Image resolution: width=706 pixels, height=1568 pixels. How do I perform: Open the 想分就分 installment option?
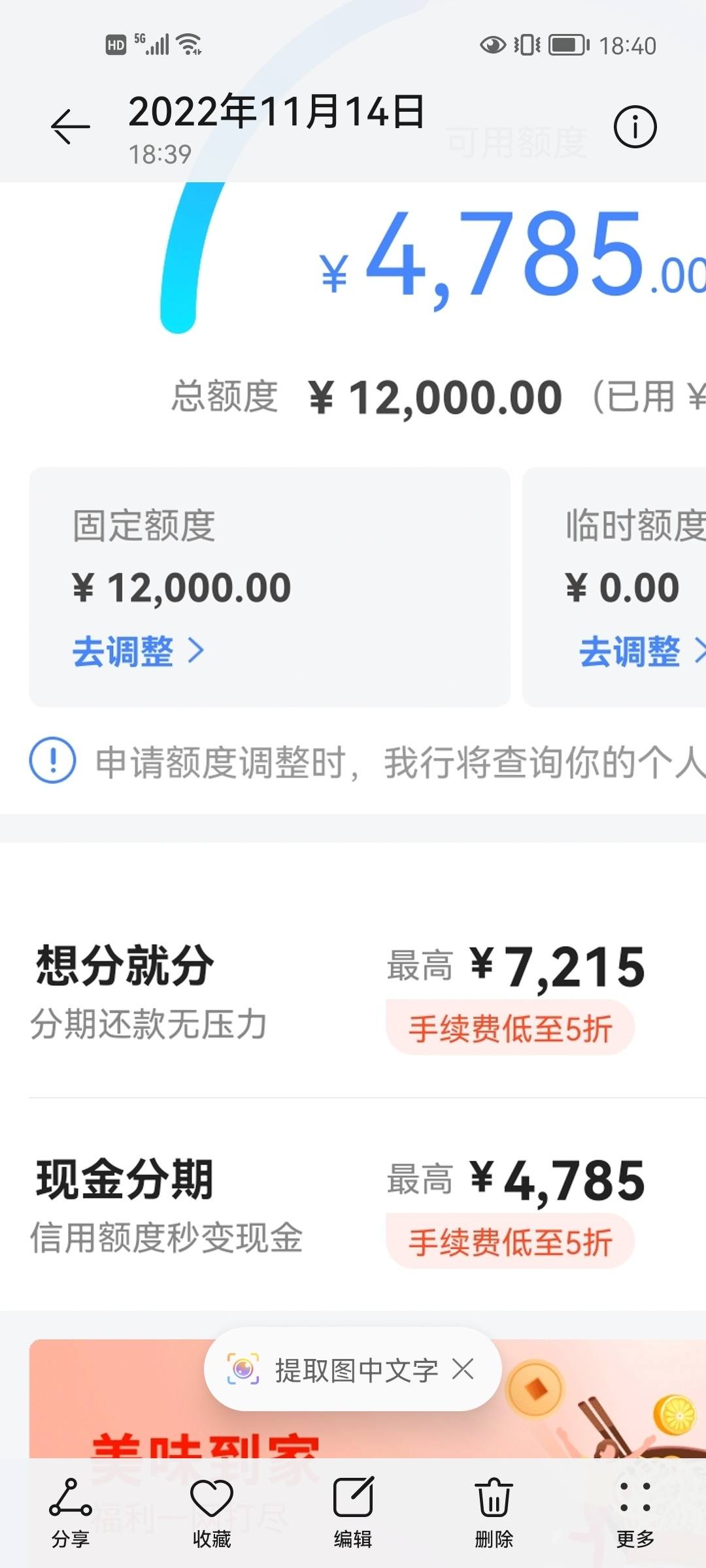(x=353, y=992)
